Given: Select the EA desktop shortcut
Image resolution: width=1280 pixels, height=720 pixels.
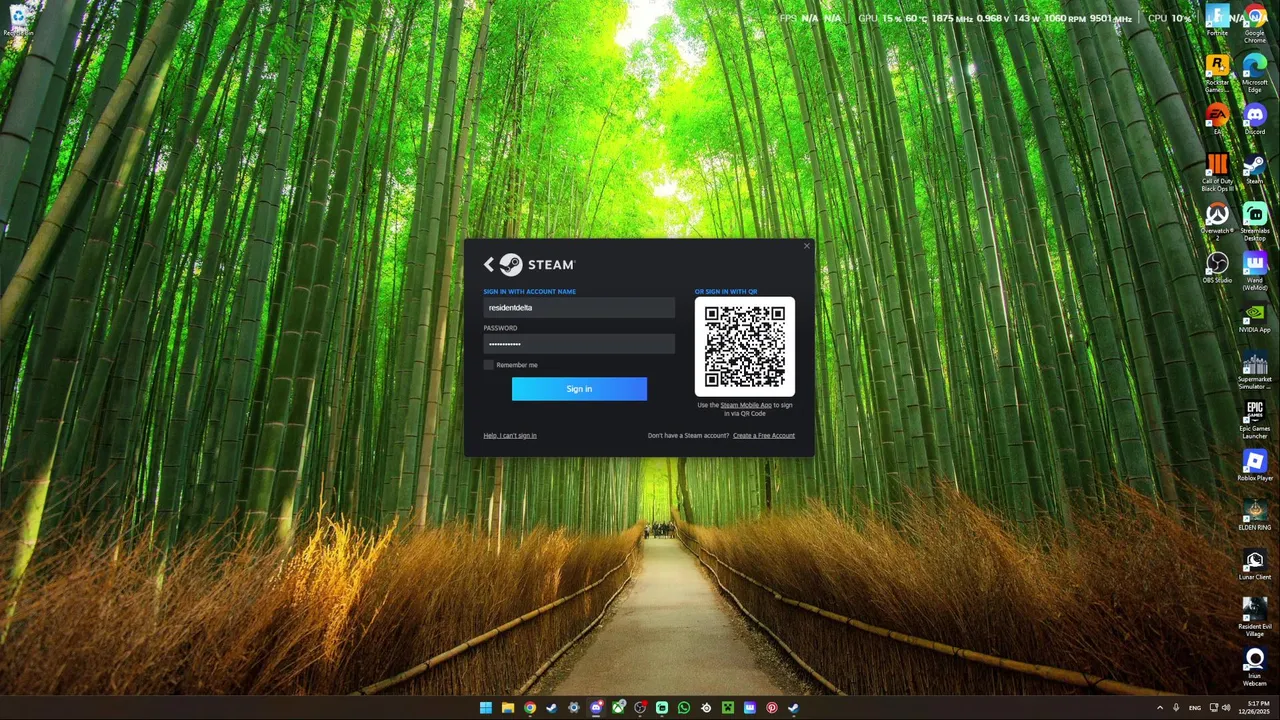Looking at the screenshot, I should [x=1217, y=119].
